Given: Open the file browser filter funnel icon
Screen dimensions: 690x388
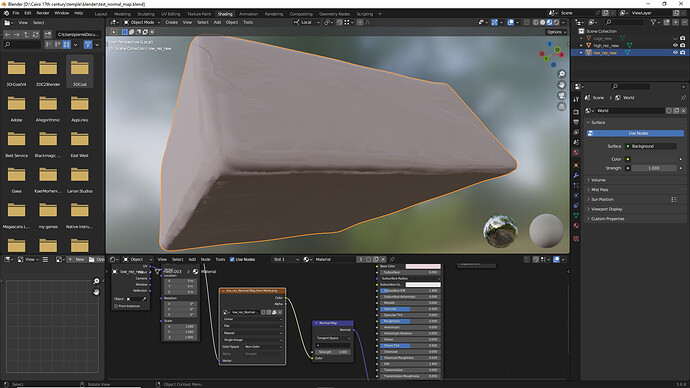Looking at the screenshot, I should [88, 44].
